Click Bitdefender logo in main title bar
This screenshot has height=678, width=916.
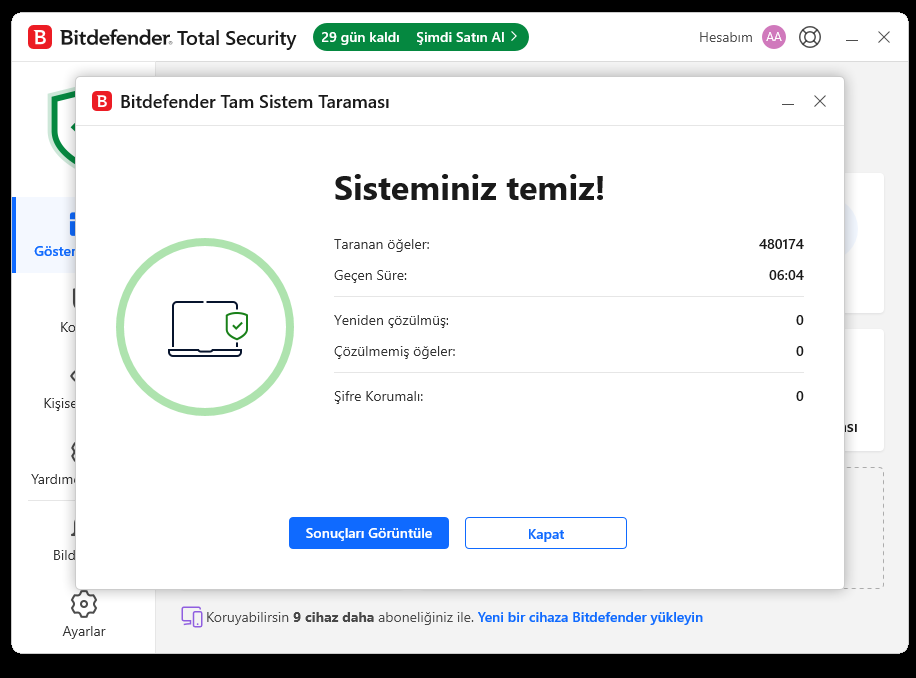40,38
